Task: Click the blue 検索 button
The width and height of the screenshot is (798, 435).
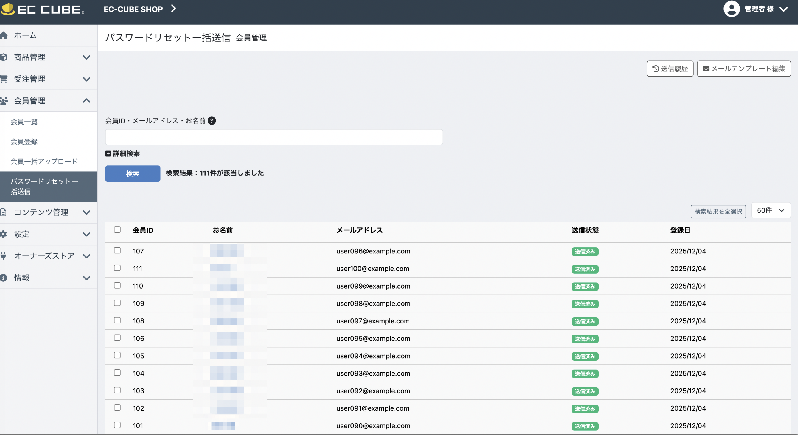Action: tap(132, 173)
